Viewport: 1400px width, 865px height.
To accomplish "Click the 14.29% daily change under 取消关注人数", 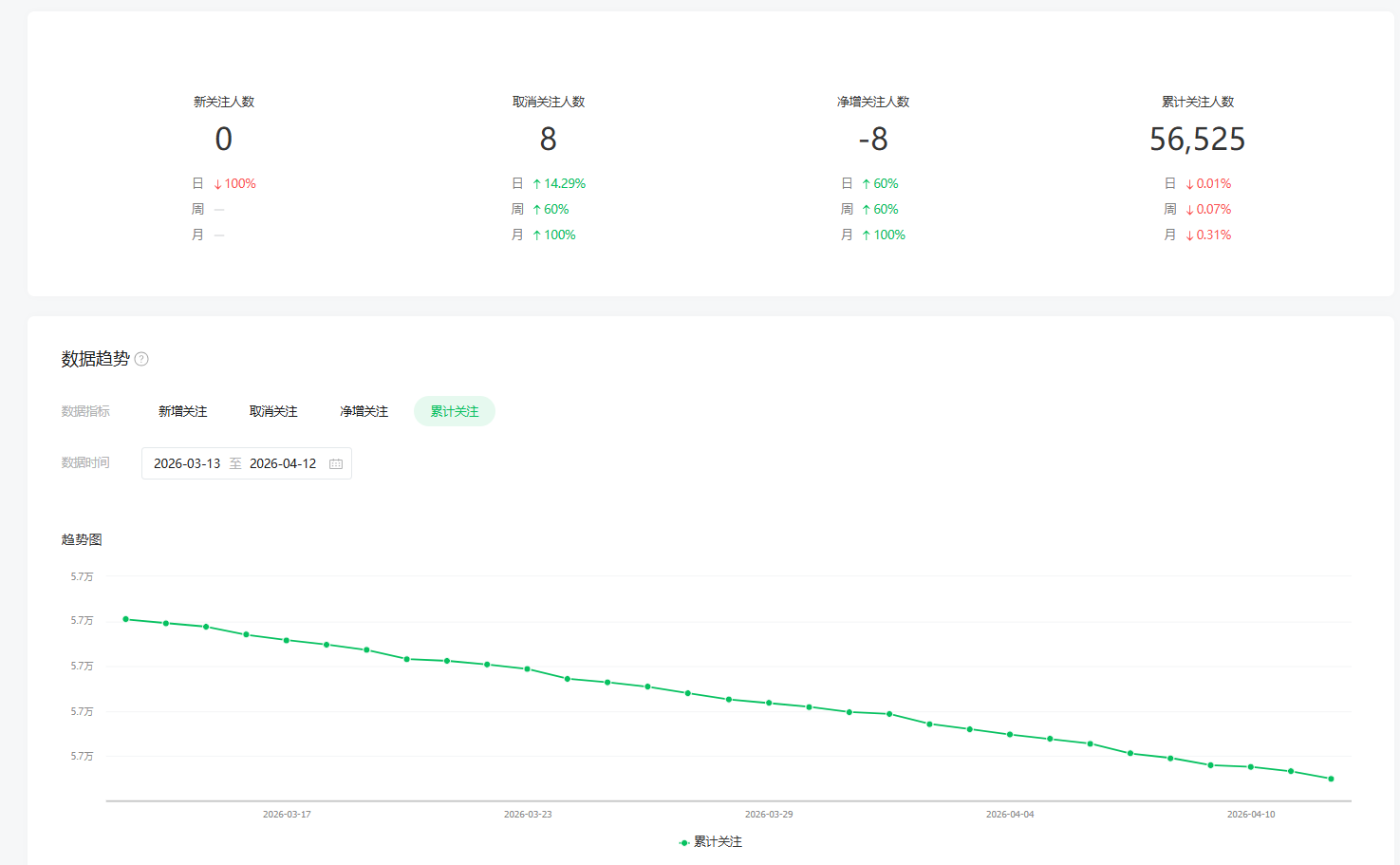I will click(x=559, y=183).
